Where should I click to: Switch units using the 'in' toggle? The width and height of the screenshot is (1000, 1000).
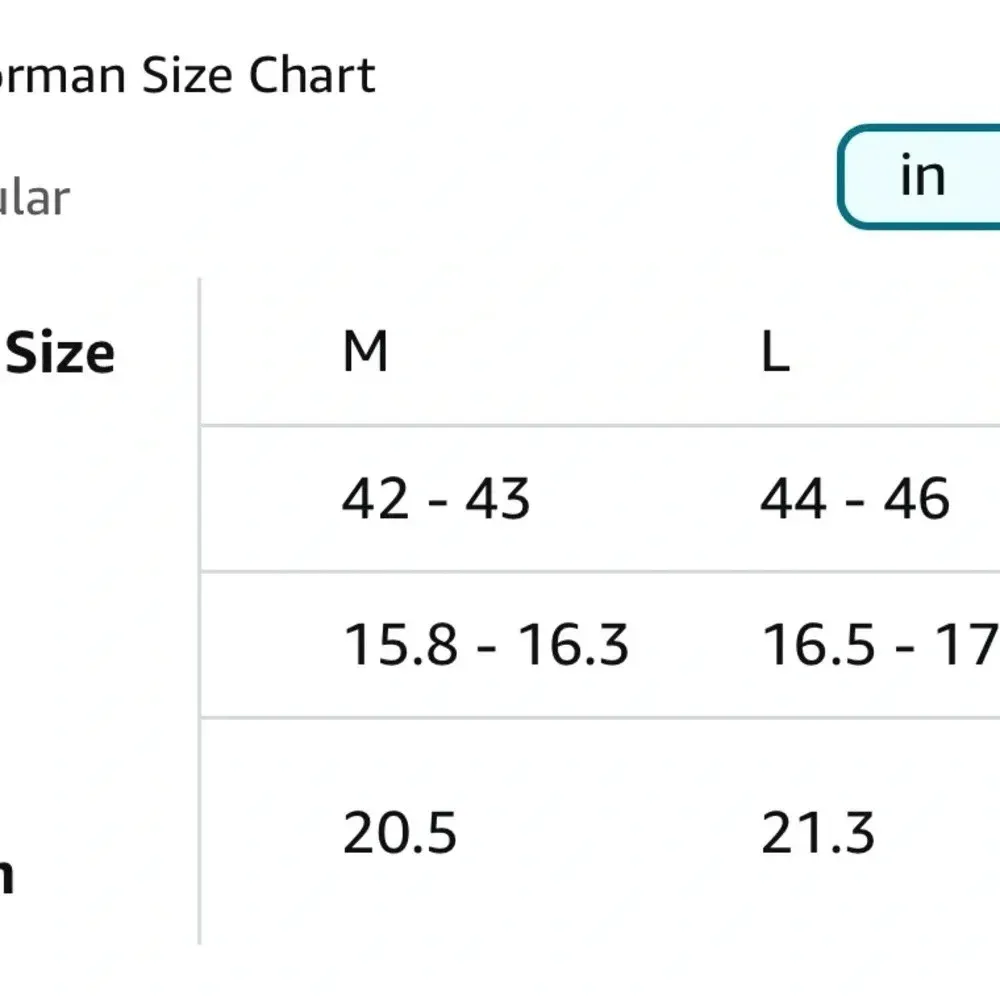pos(922,177)
